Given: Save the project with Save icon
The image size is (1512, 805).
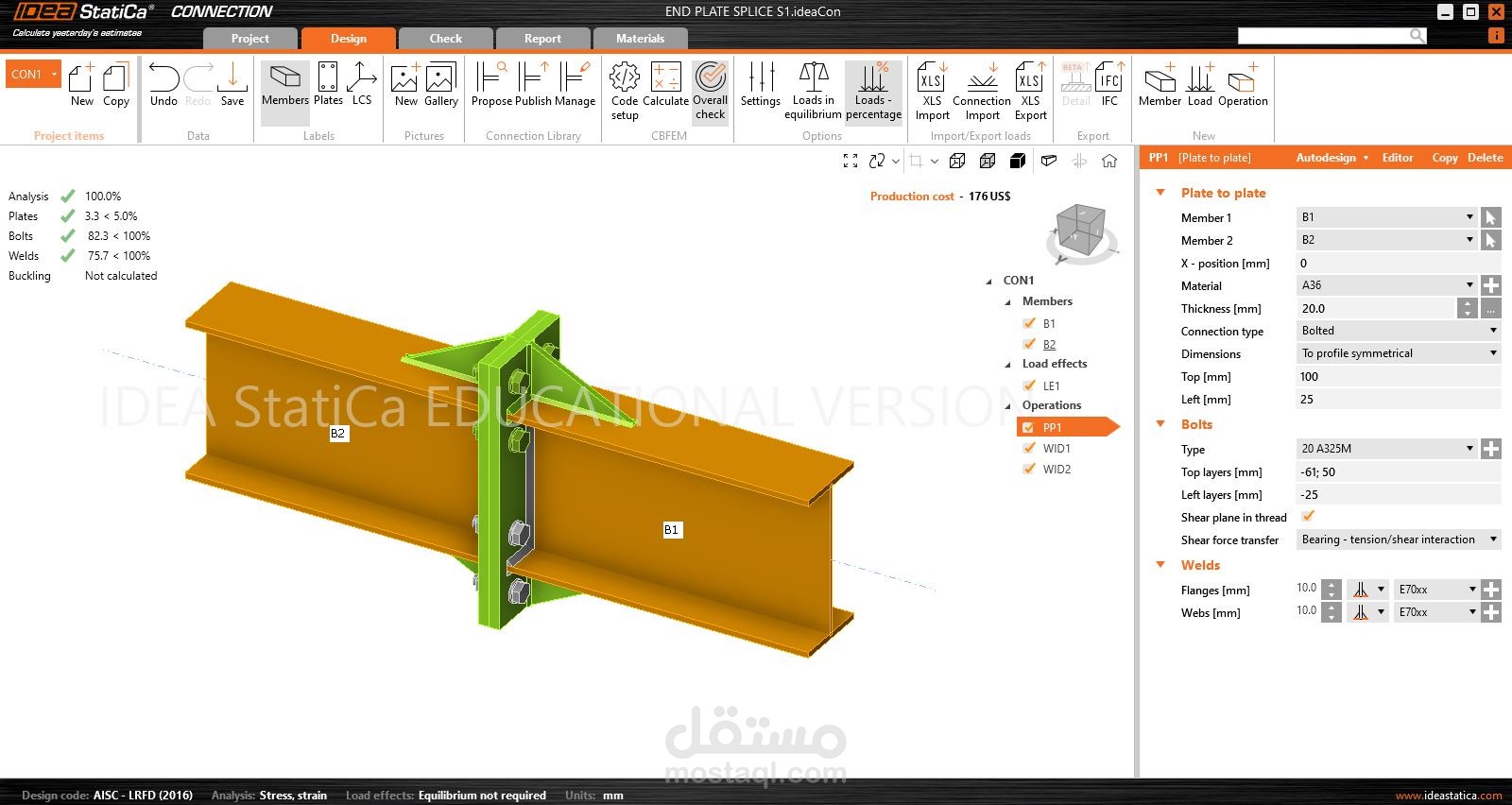Looking at the screenshot, I should coord(232,85).
